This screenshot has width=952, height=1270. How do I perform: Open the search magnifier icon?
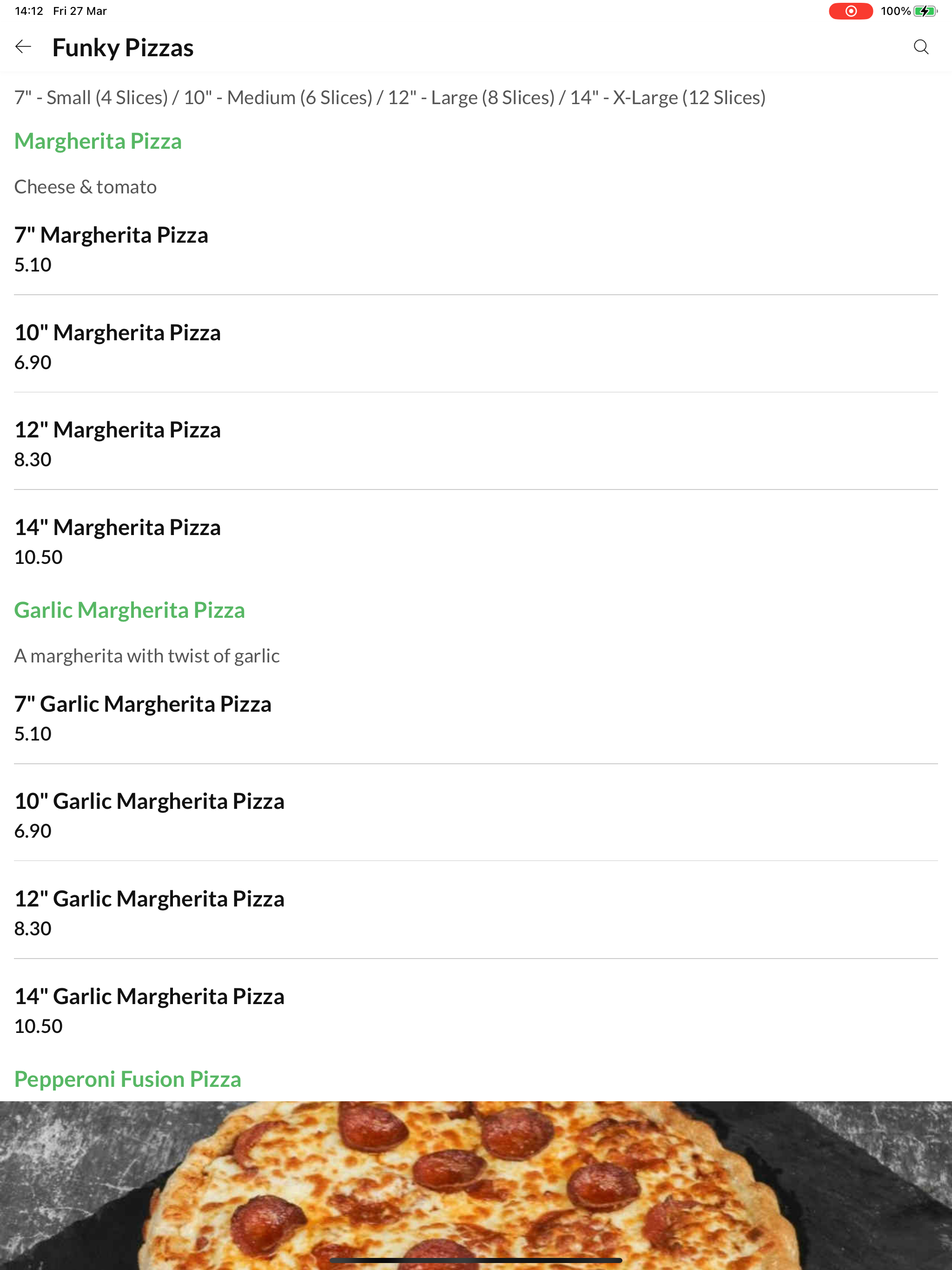(x=921, y=46)
